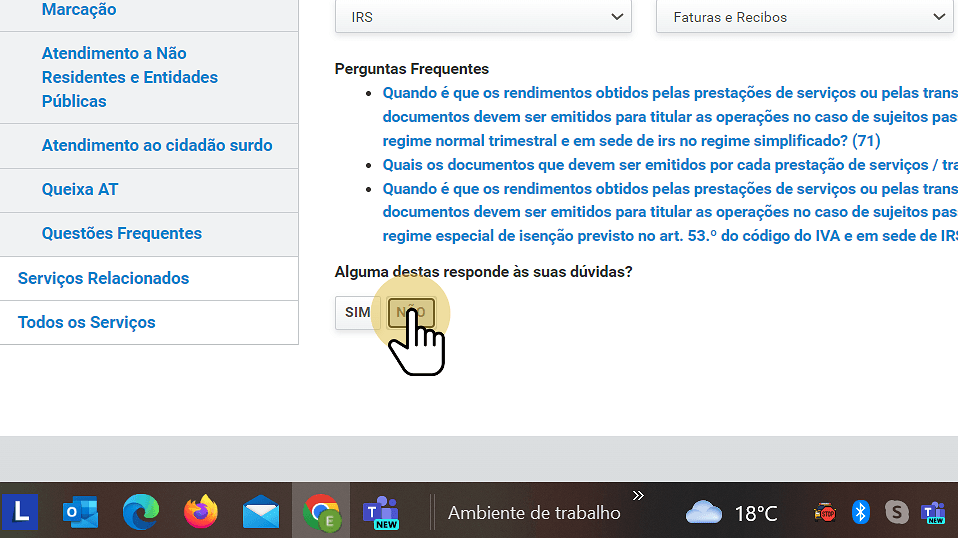The width and height of the screenshot is (958, 538).
Task: Open Atendimento ao cidadão surdo
Action: coord(157,145)
